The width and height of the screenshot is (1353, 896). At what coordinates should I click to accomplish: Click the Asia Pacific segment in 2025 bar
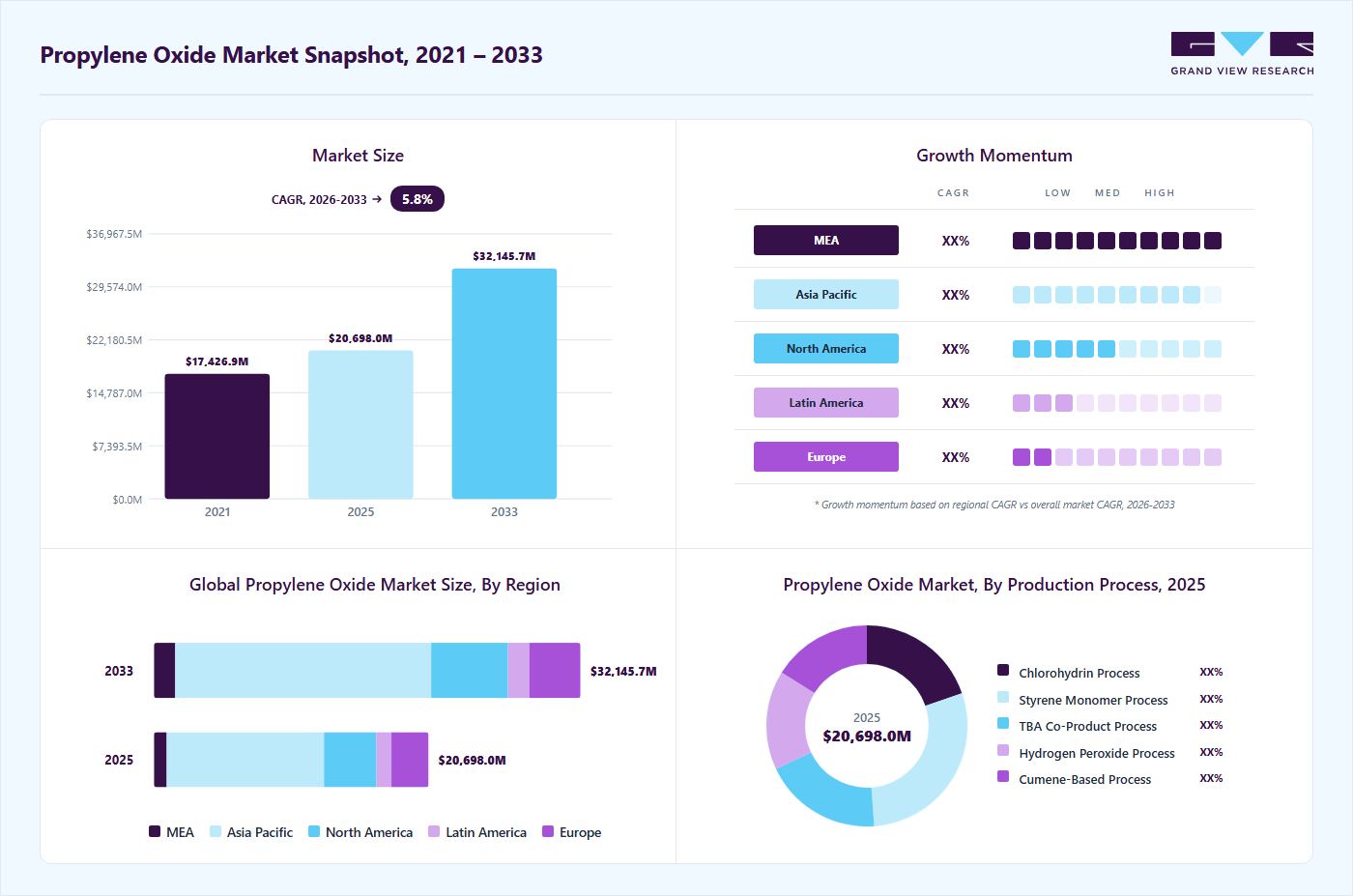(245, 760)
